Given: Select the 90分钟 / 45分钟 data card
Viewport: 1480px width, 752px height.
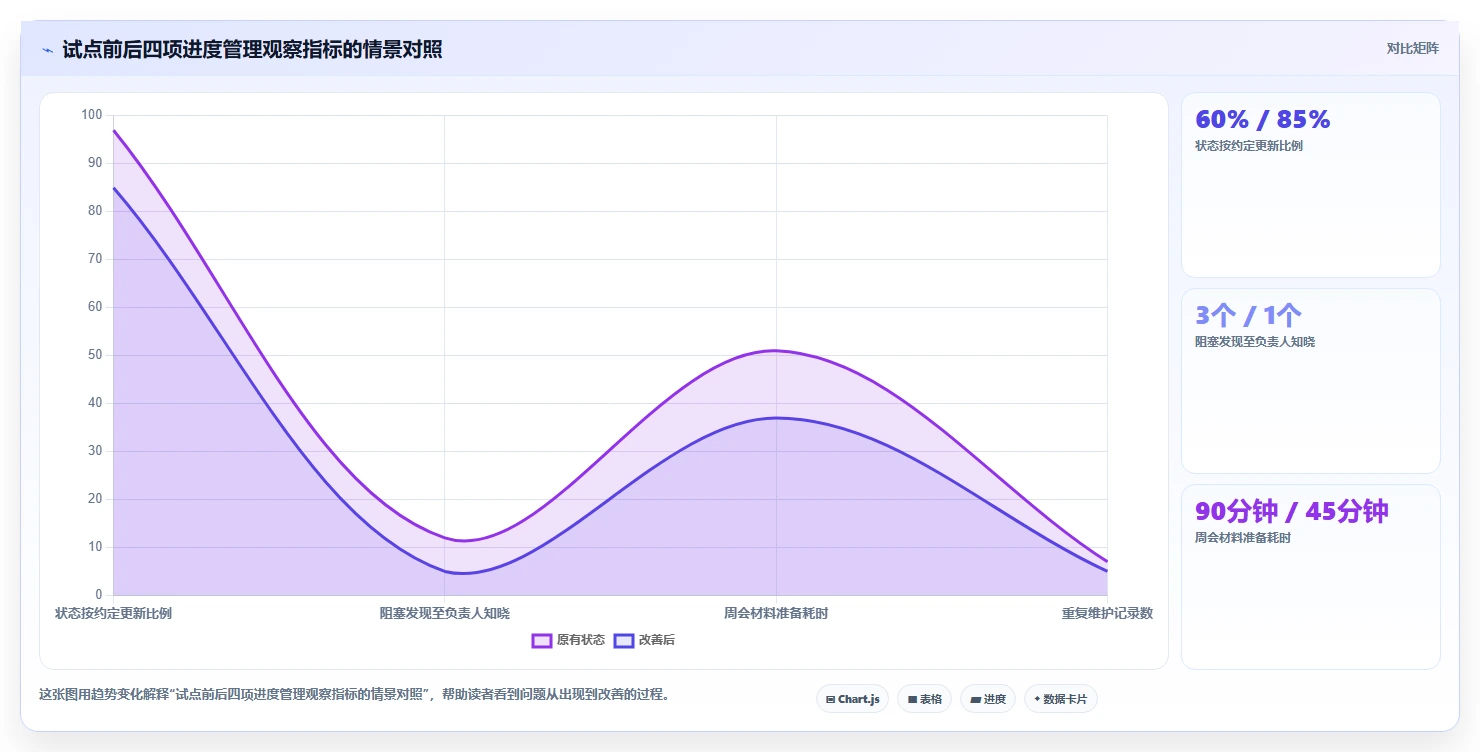Looking at the screenshot, I should [x=1310, y=577].
